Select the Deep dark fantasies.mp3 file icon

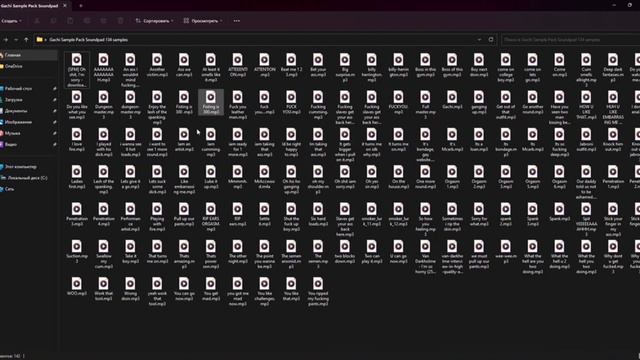(x=613, y=60)
